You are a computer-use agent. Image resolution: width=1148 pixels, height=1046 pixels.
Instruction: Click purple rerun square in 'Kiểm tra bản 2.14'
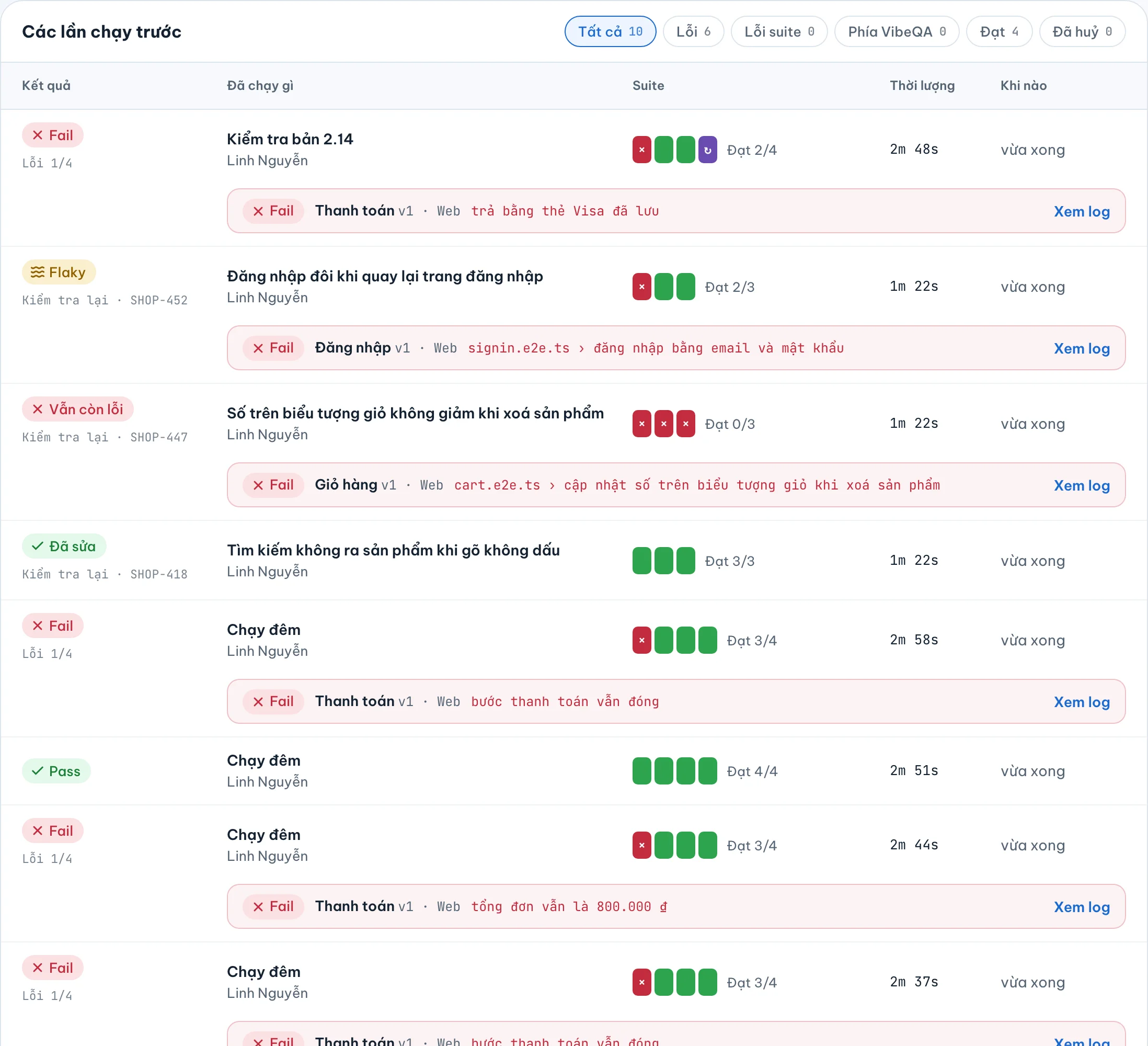(x=707, y=150)
